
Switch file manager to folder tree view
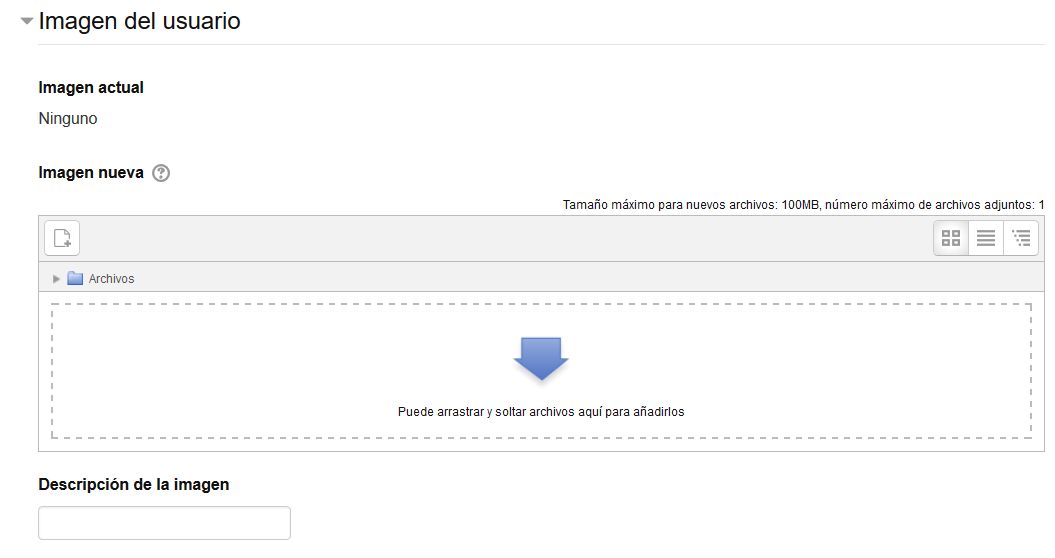click(1021, 238)
